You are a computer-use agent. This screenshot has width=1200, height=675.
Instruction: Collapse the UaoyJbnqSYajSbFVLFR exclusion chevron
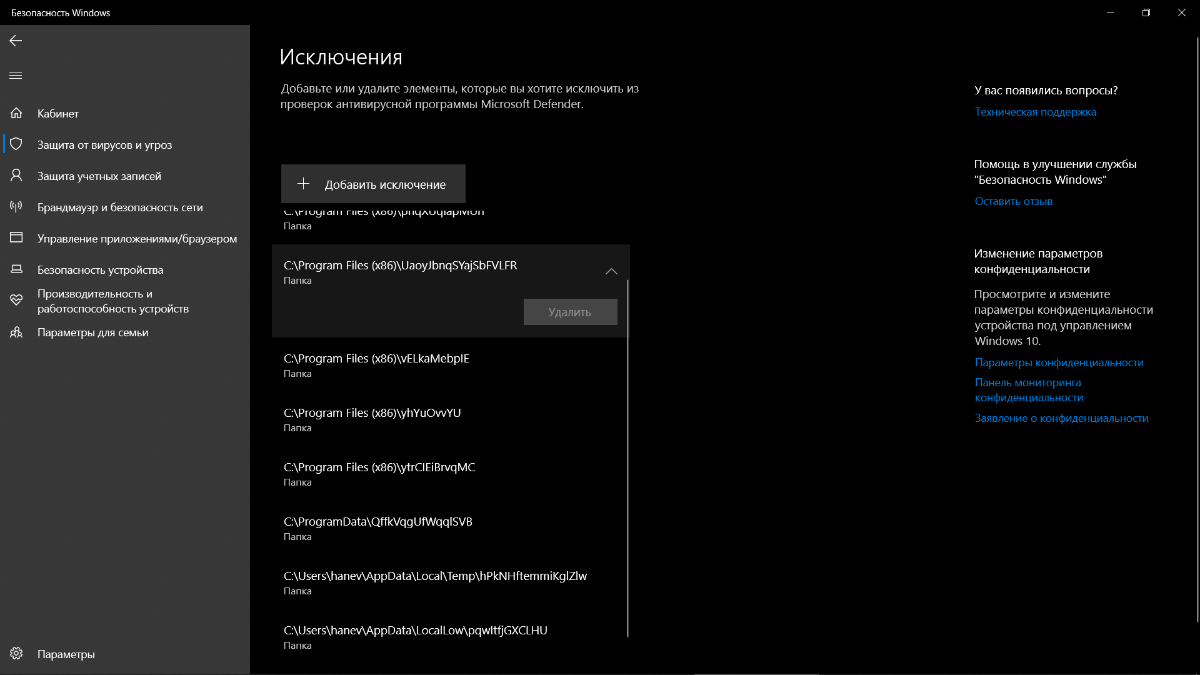coord(611,271)
